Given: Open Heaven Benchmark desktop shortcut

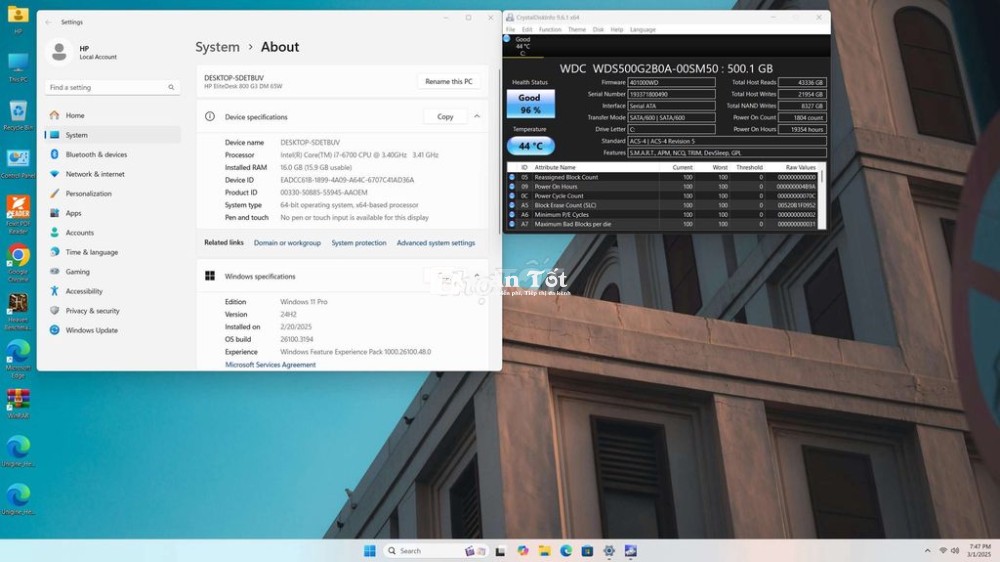Looking at the screenshot, I should coord(18,311).
